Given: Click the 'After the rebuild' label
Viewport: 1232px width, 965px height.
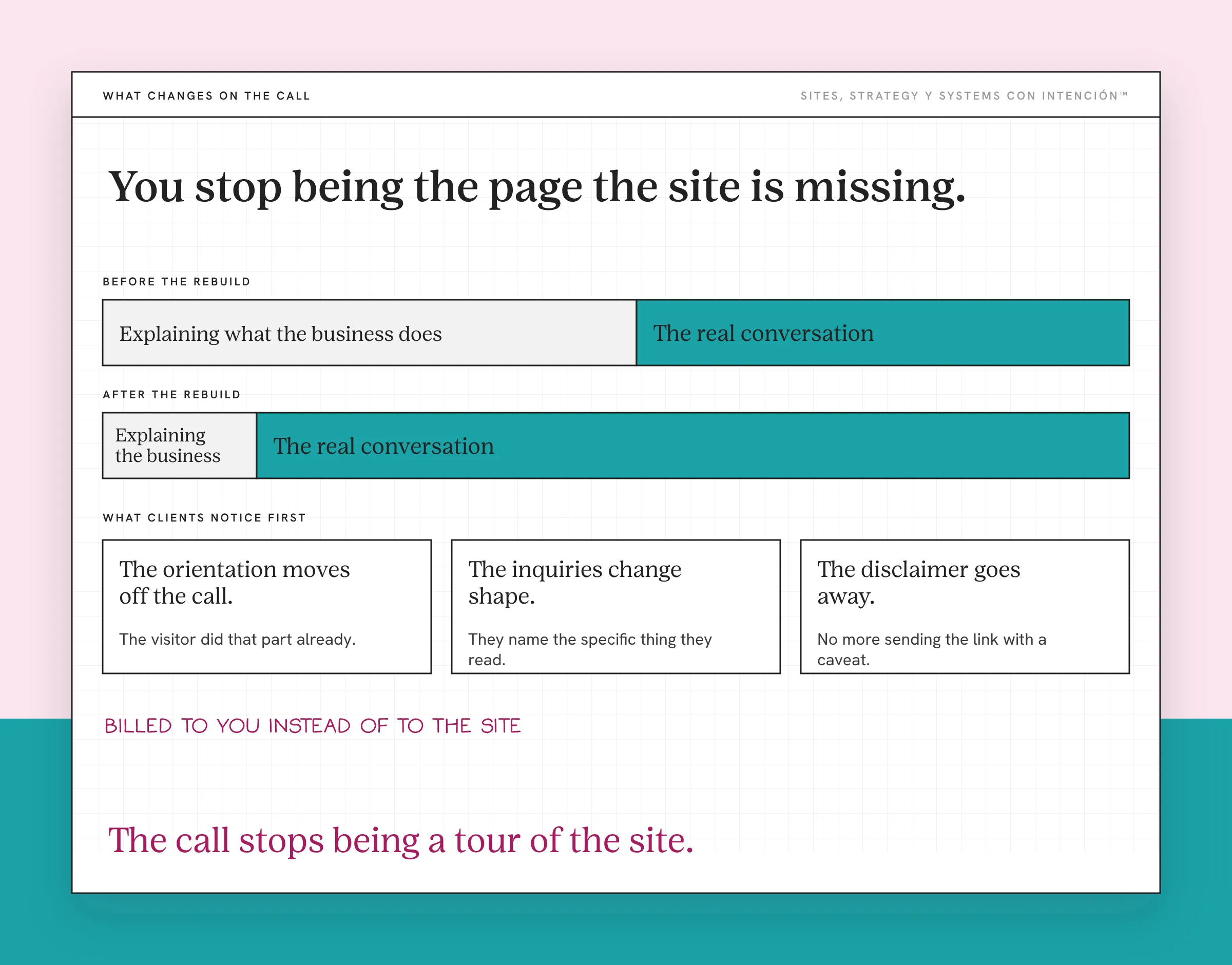Looking at the screenshot, I should click(172, 395).
